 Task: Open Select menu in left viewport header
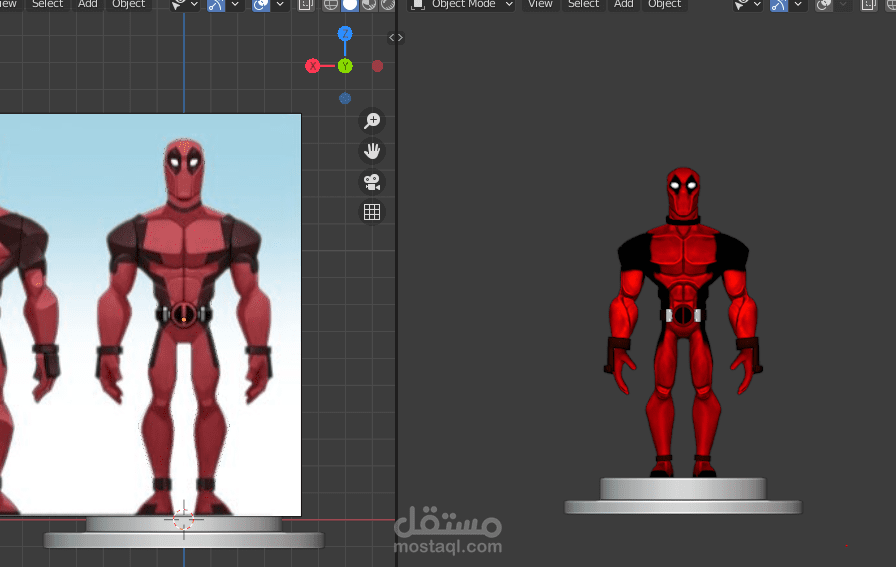pyautogui.click(x=47, y=4)
